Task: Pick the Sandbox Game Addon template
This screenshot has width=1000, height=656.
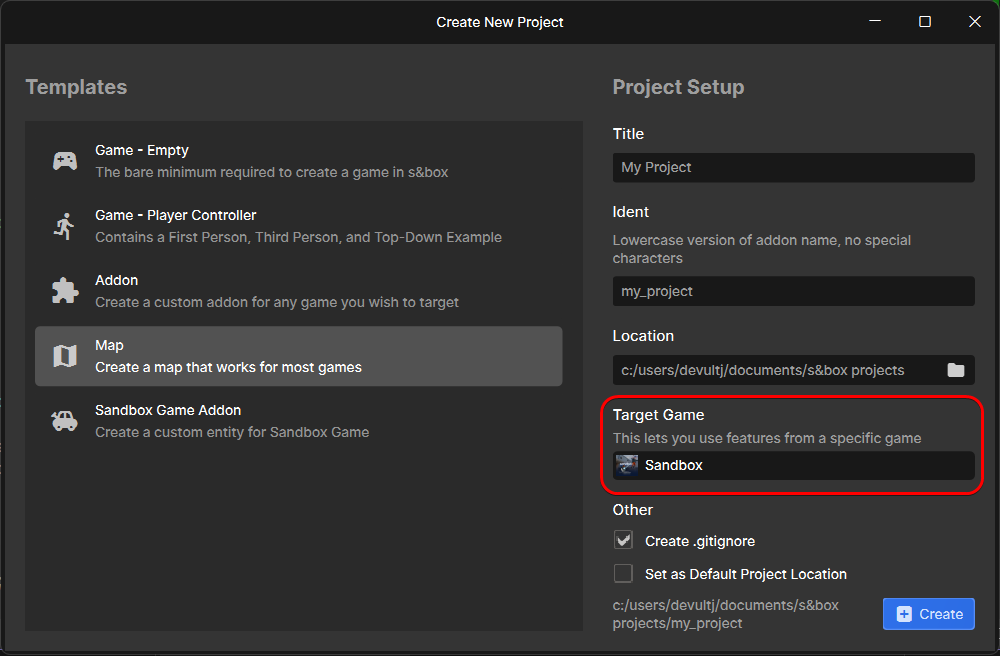Action: tap(298, 421)
